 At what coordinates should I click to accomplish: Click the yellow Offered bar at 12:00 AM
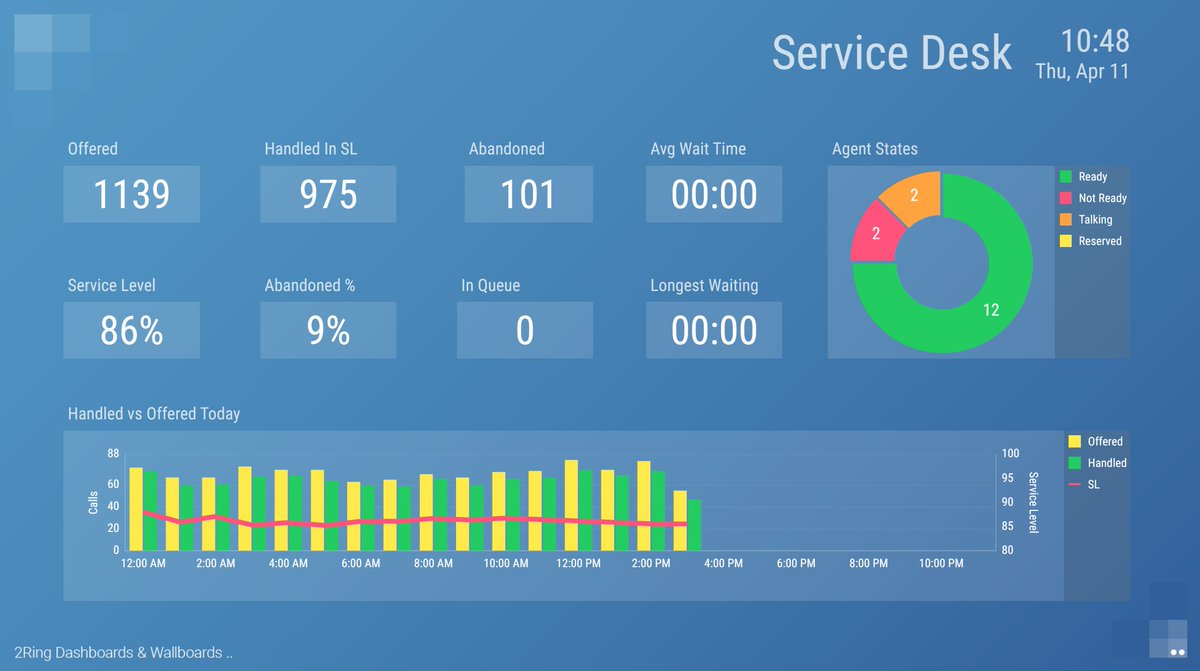[136, 509]
